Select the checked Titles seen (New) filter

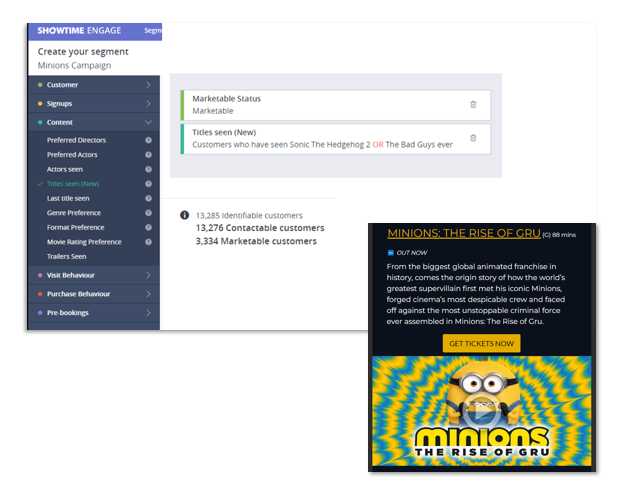[73, 184]
